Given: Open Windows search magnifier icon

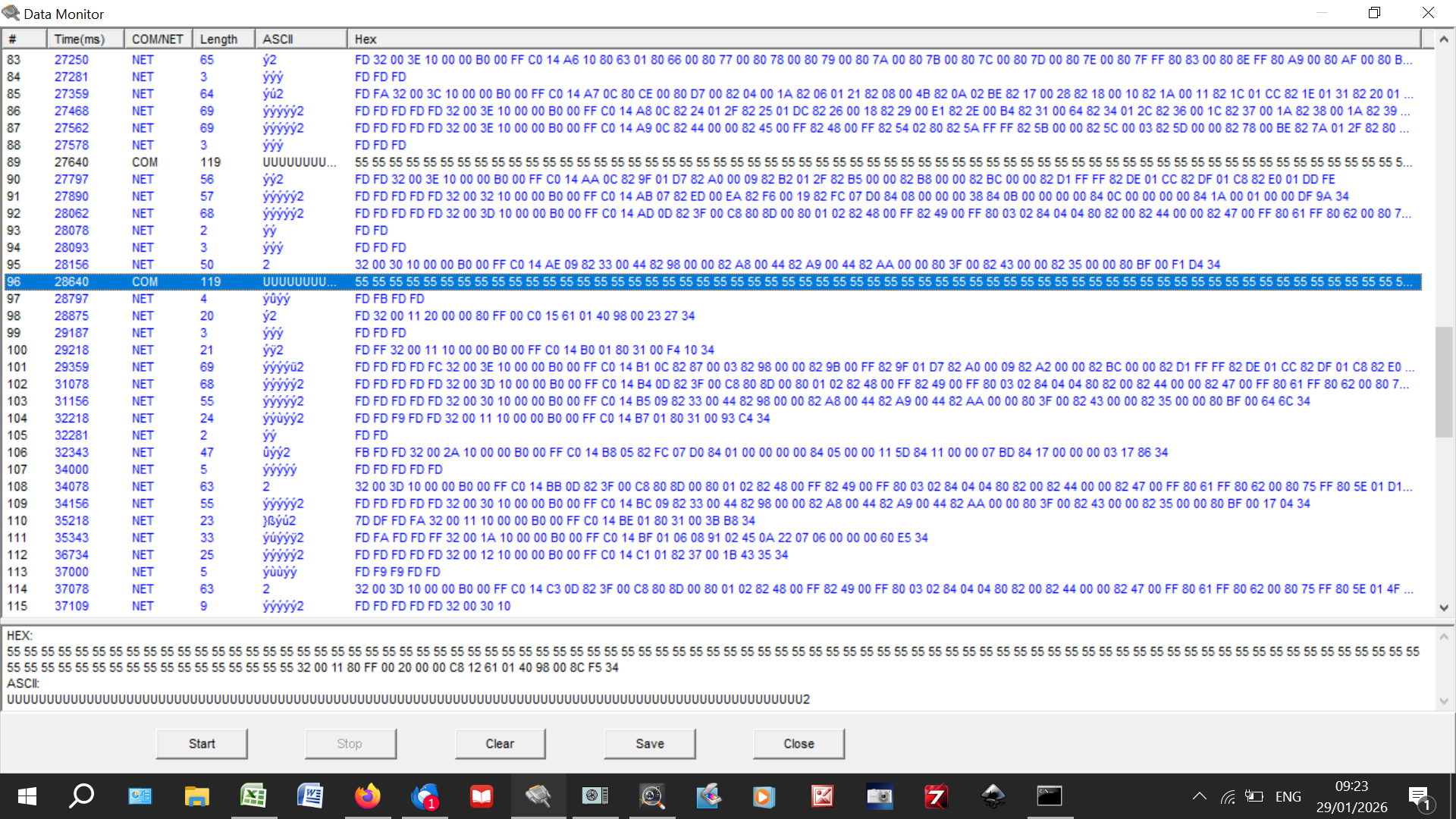Looking at the screenshot, I should (82, 796).
